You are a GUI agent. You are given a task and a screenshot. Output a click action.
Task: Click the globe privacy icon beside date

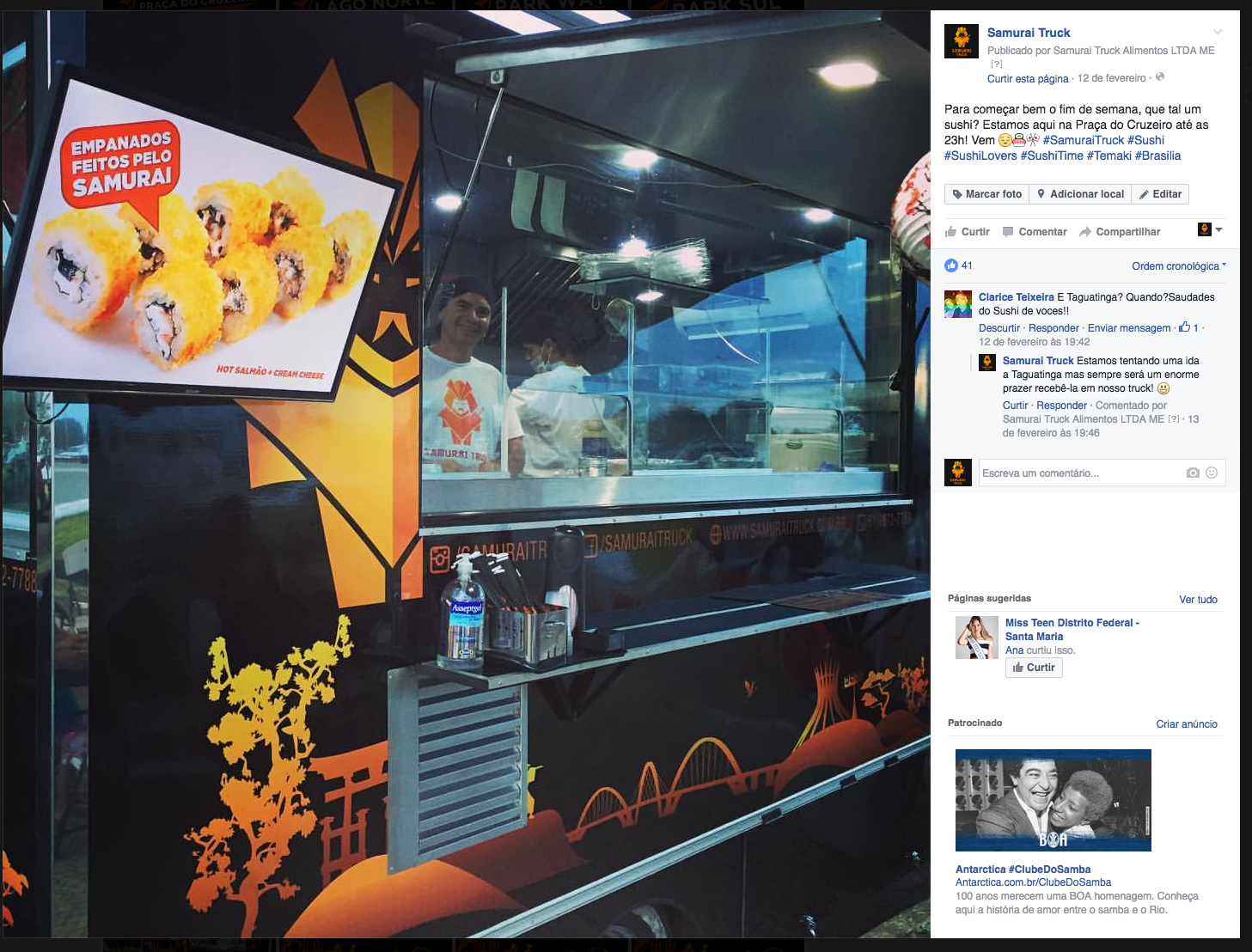(1160, 77)
